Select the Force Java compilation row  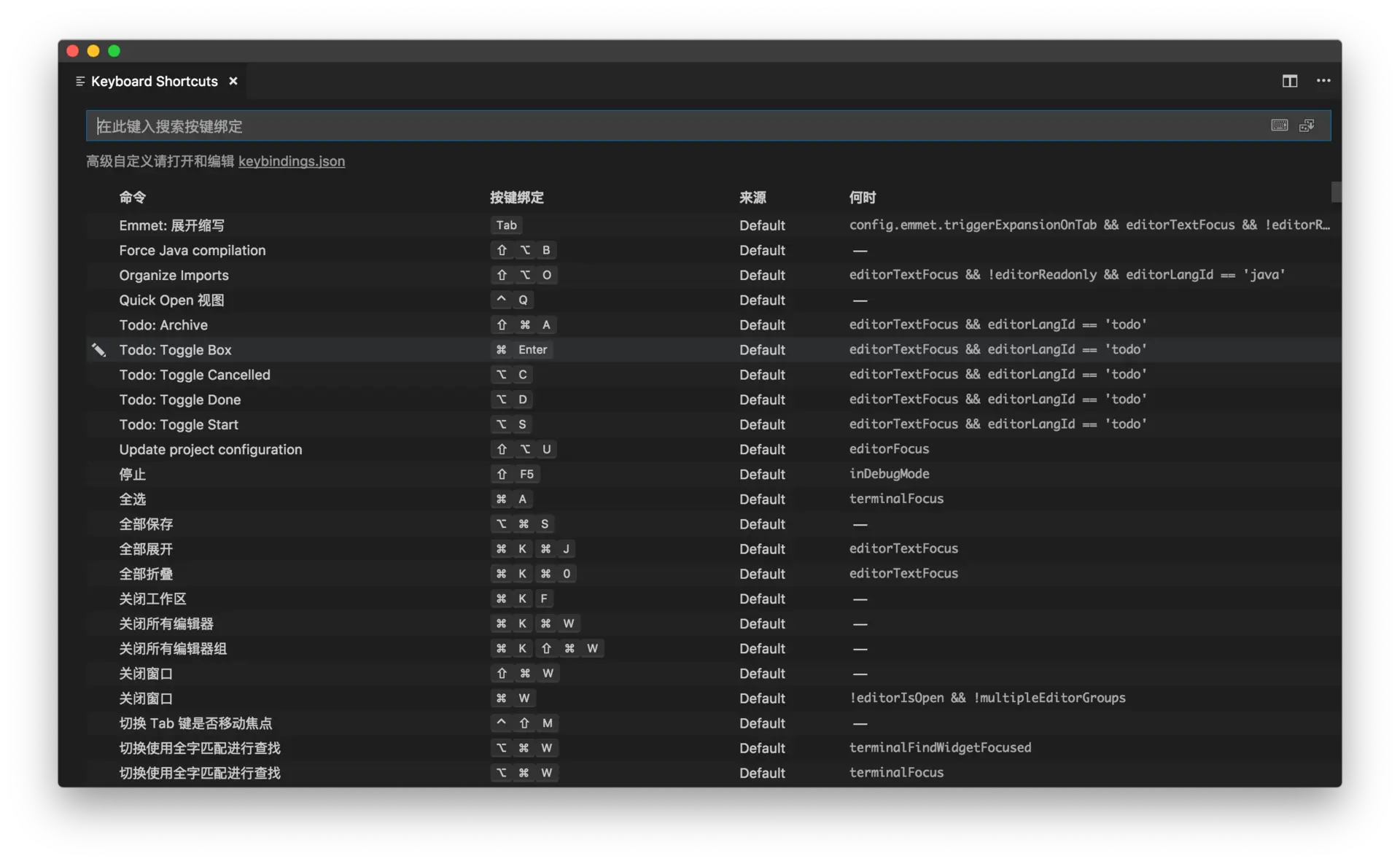192,251
